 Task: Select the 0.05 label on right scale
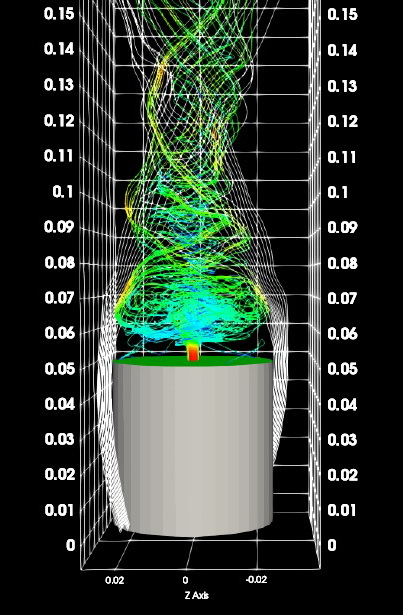click(x=343, y=369)
